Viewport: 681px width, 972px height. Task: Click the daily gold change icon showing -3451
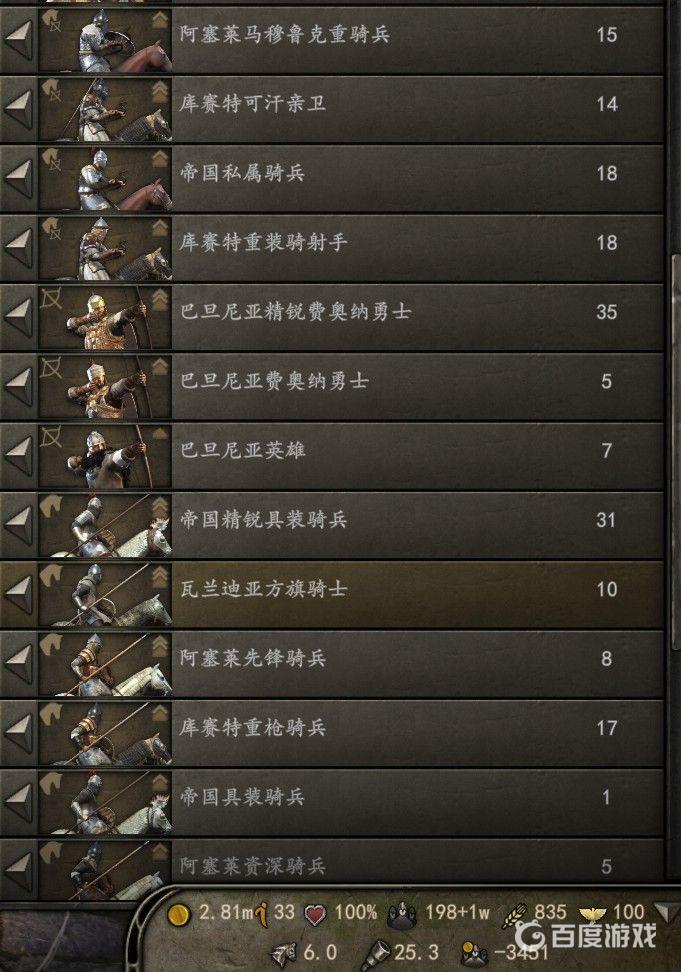click(474, 953)
